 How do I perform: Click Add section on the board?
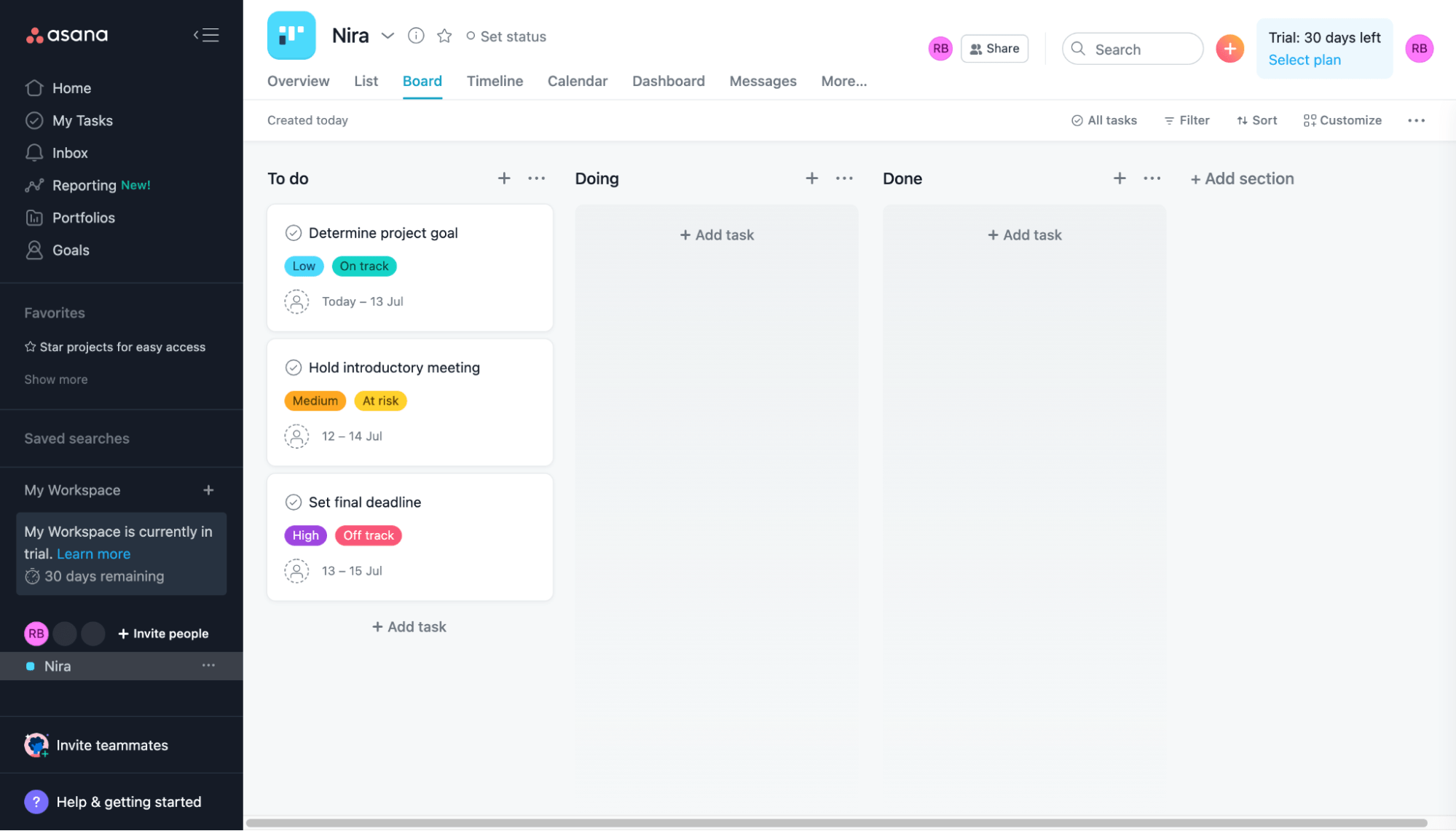click(x=1242, y=179)
